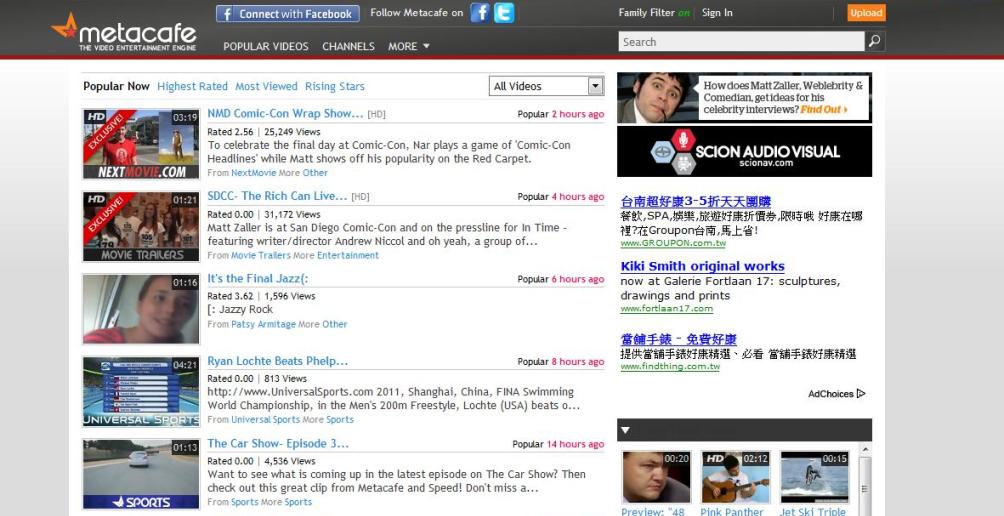Viewport: 1004px width, 516px height.
Task: Open It's the Final Jazz video title
Action: click(x=258, y=278)
